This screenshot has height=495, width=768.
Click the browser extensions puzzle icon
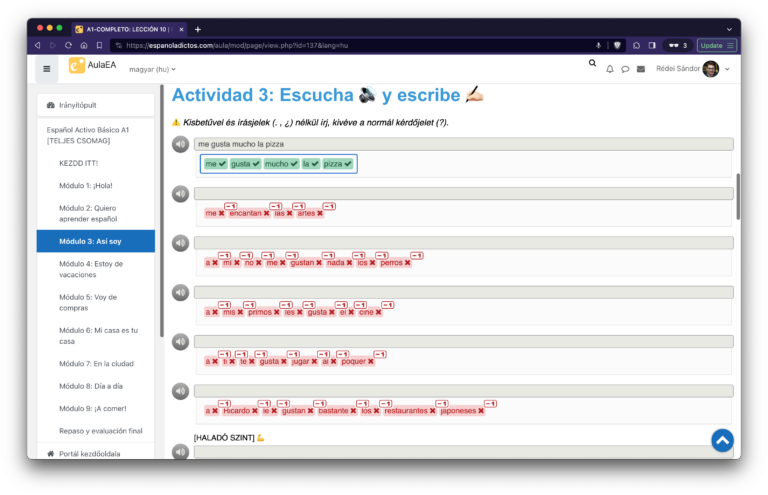click(x=636, y=46)
